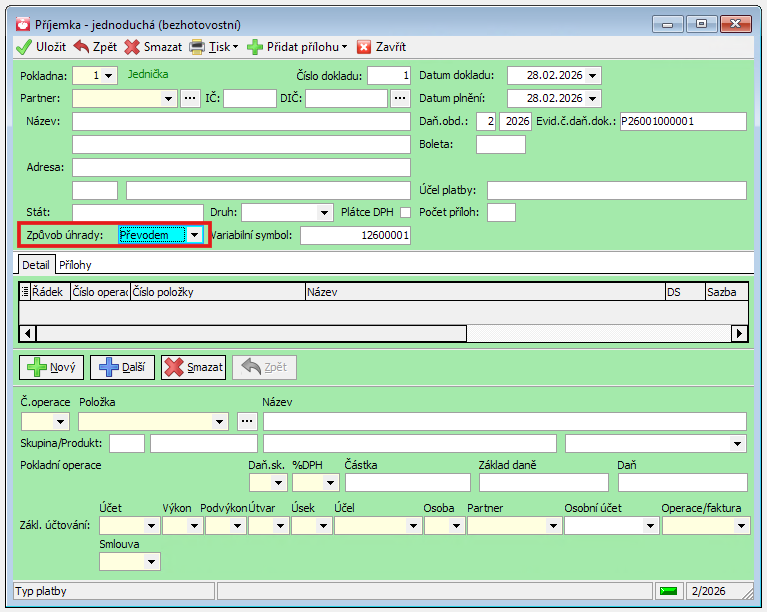Select the Detail tab
This screenshot has height=612, width=767.
point(35,265)
